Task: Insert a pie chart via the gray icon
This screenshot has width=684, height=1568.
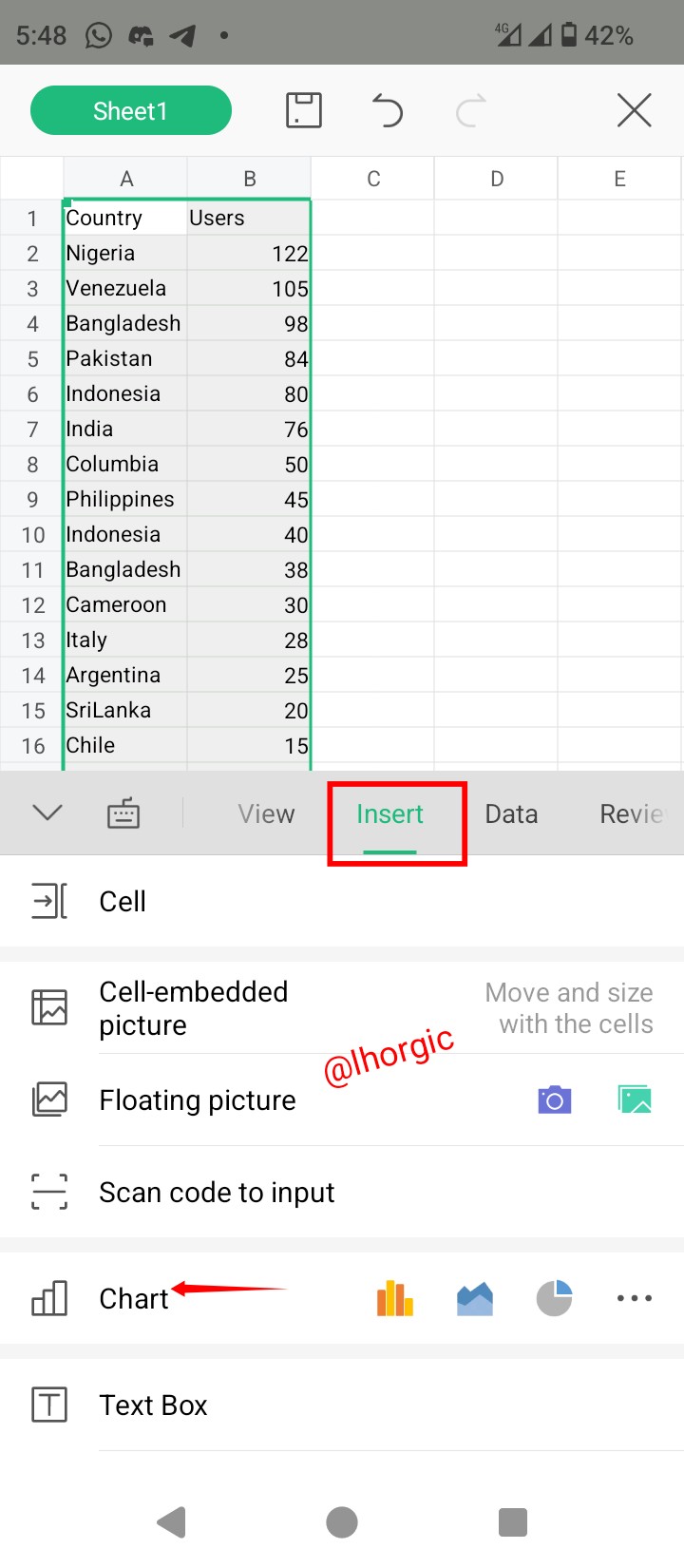Action: coord(554,1298)
